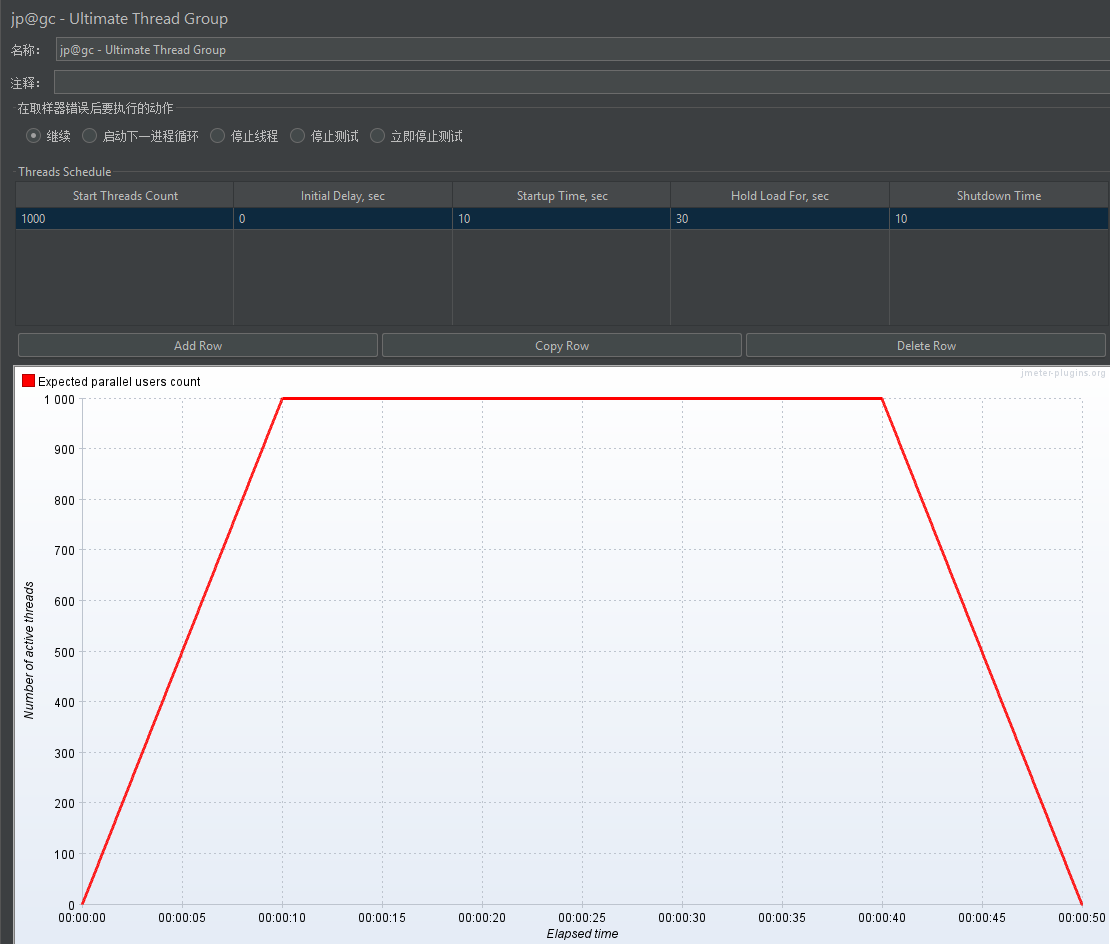This screenshot has height=944, width=1110.
Task: Select the Hold Load cell value 30
Action: click(779, 219)
